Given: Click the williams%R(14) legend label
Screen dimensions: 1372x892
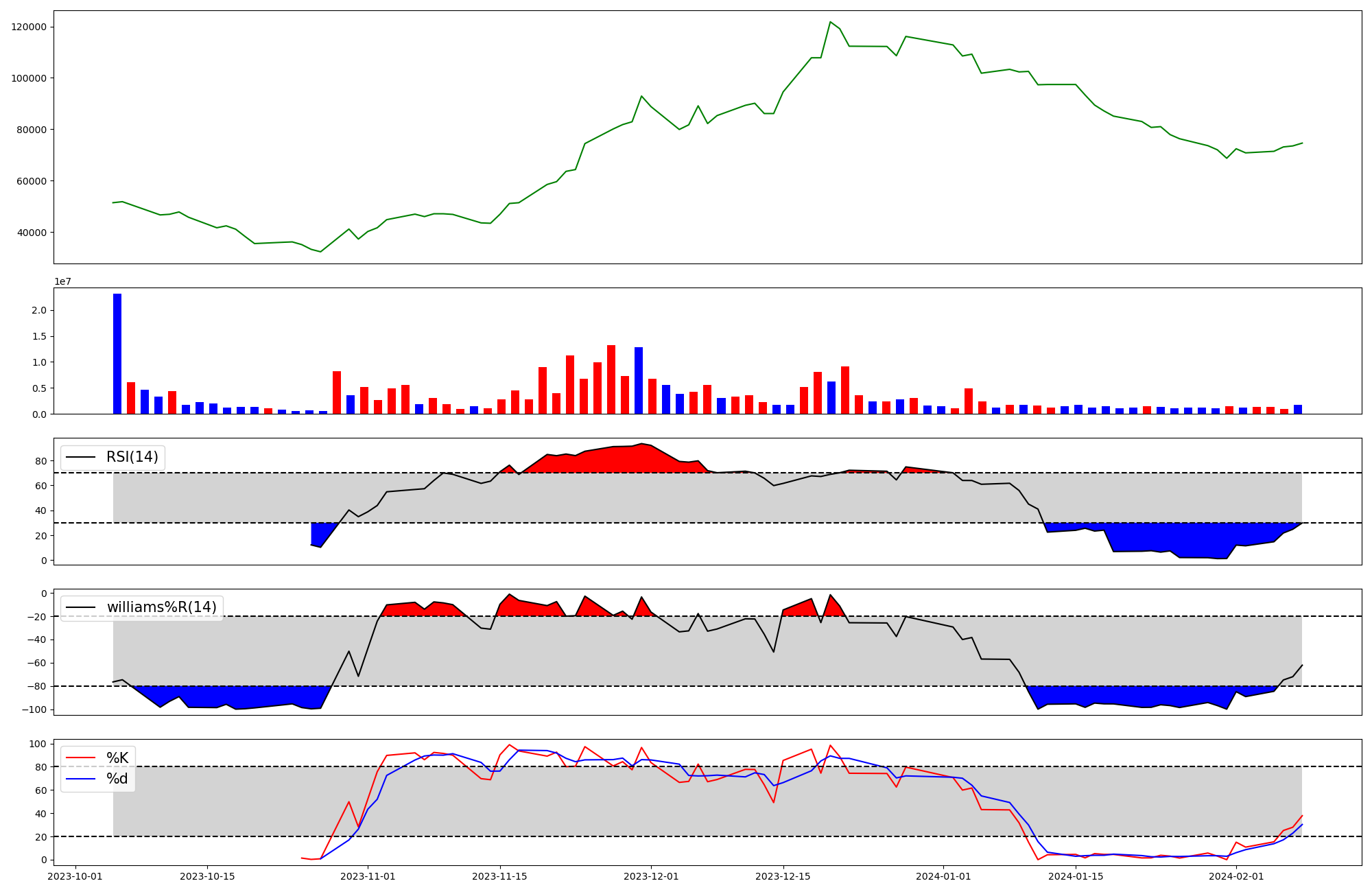Looking at the screenshot, I should [x=161, y=607].
